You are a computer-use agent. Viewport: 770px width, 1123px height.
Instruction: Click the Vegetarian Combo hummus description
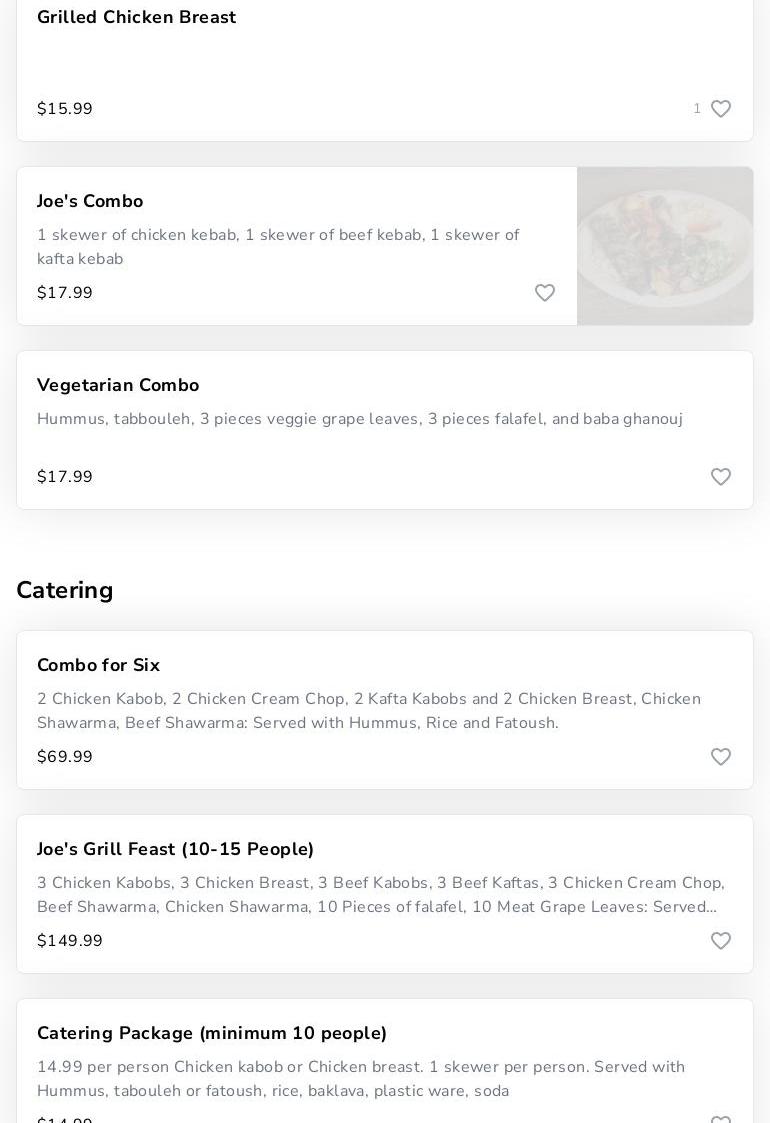pos(360,419)
